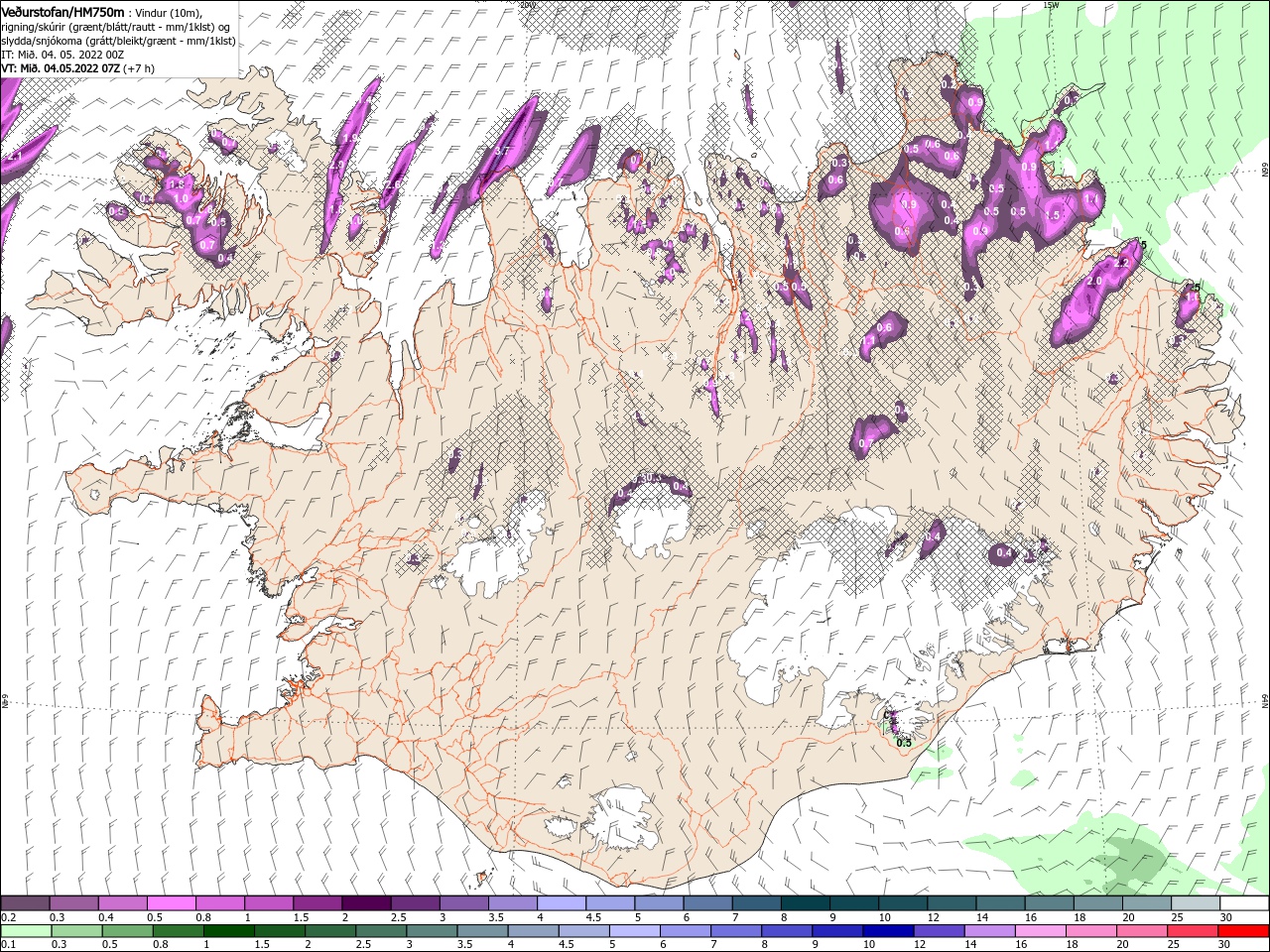Select top-row legend swatch between 0.3 and 0.4
Screen dimensions: 1270x952
tap(73, 903)
